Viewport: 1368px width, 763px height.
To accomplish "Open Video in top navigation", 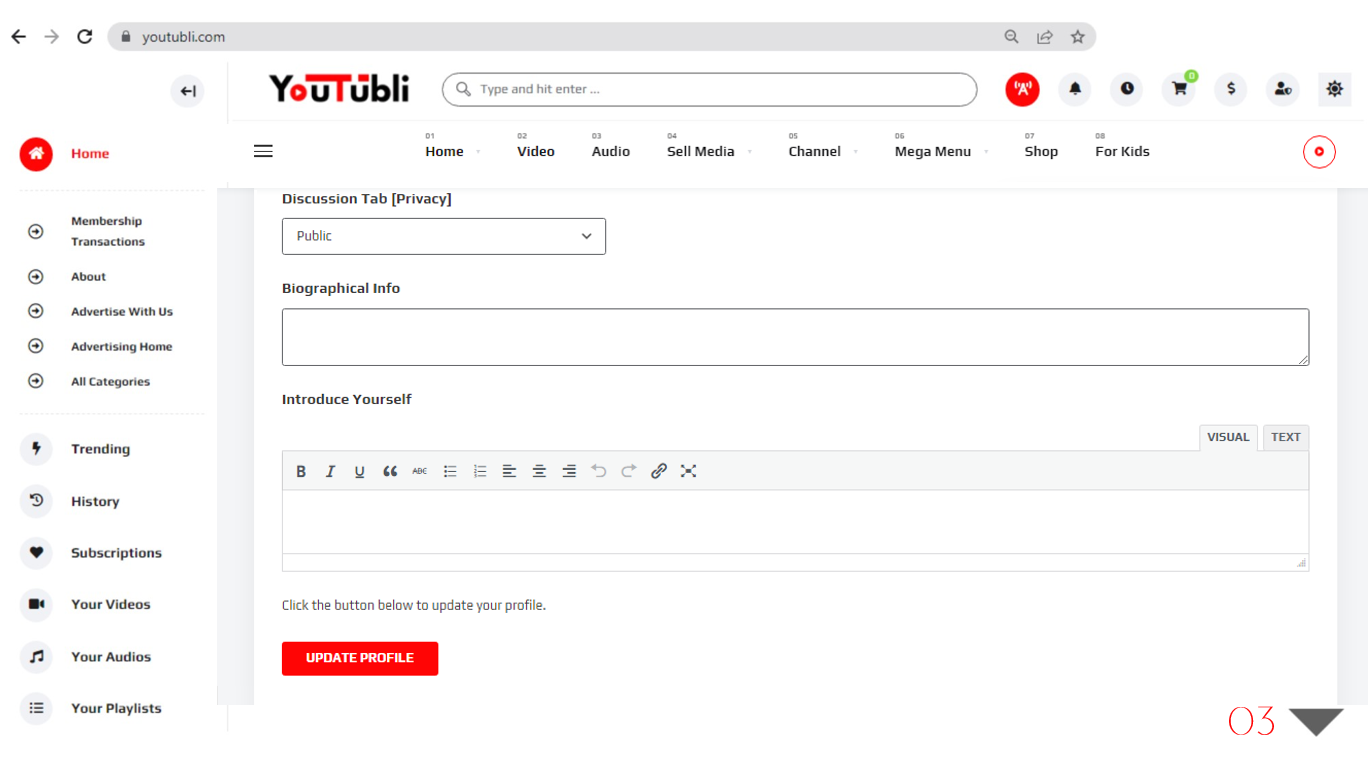I will tap(536, 151).
